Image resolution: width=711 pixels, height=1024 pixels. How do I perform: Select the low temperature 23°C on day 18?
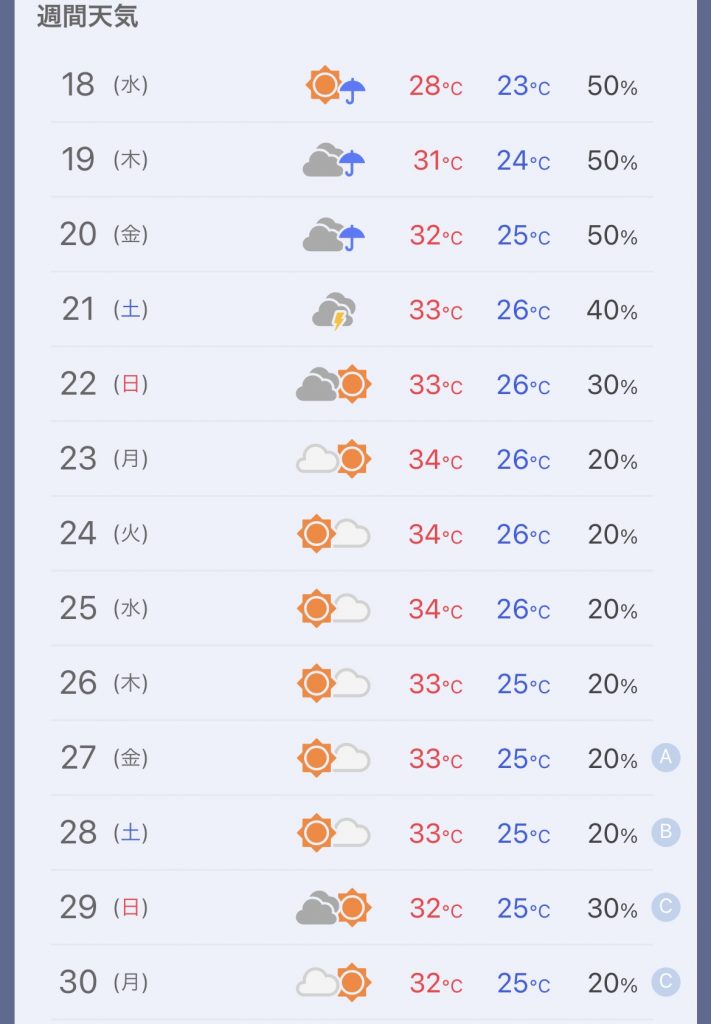pos(524,86)
